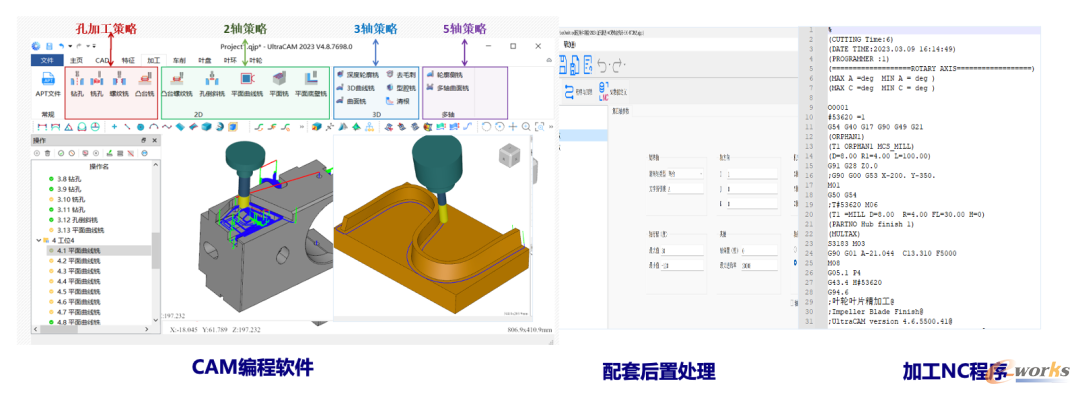Screen dimensions: 1080x394
Task: Click the circle drawing tool icon
Action: coord(141,127)
